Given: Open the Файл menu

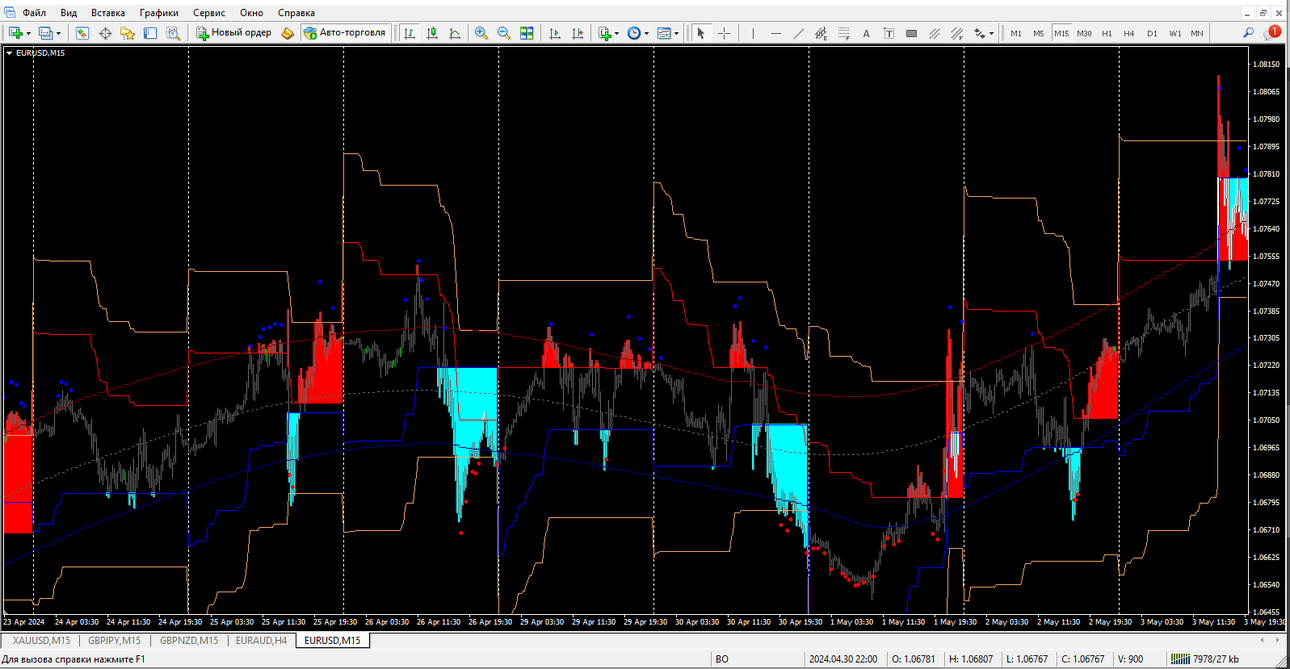Looking at the screenshot, I should (x=33, y=13).
